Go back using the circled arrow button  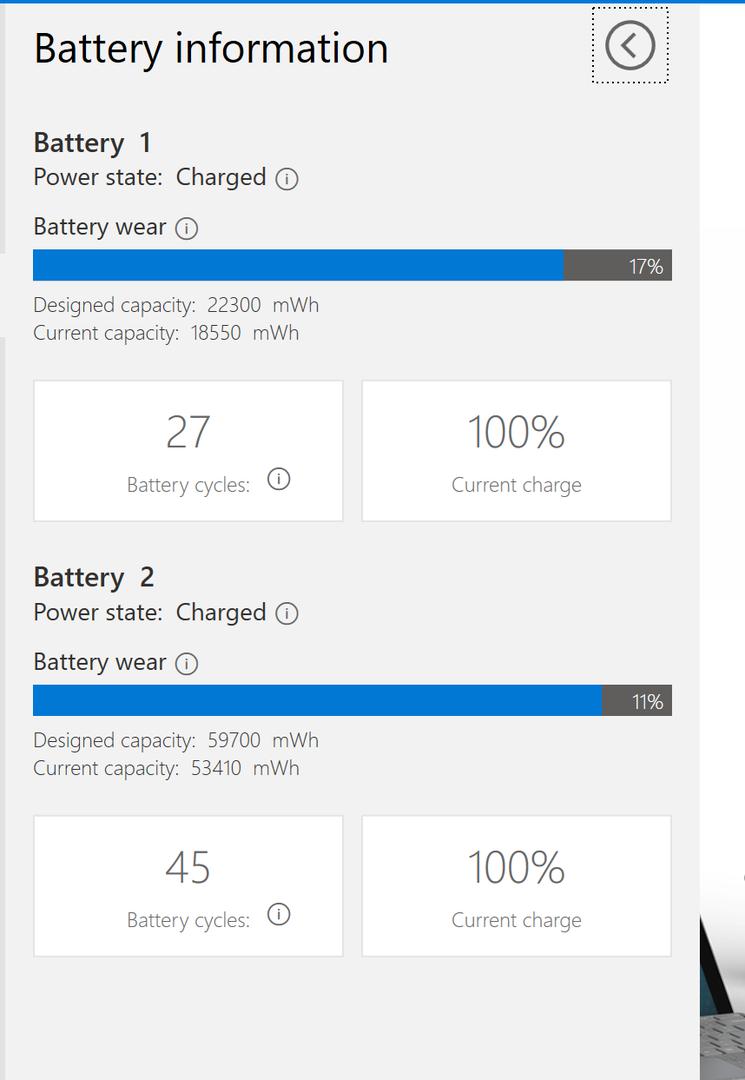click(630, 45)
